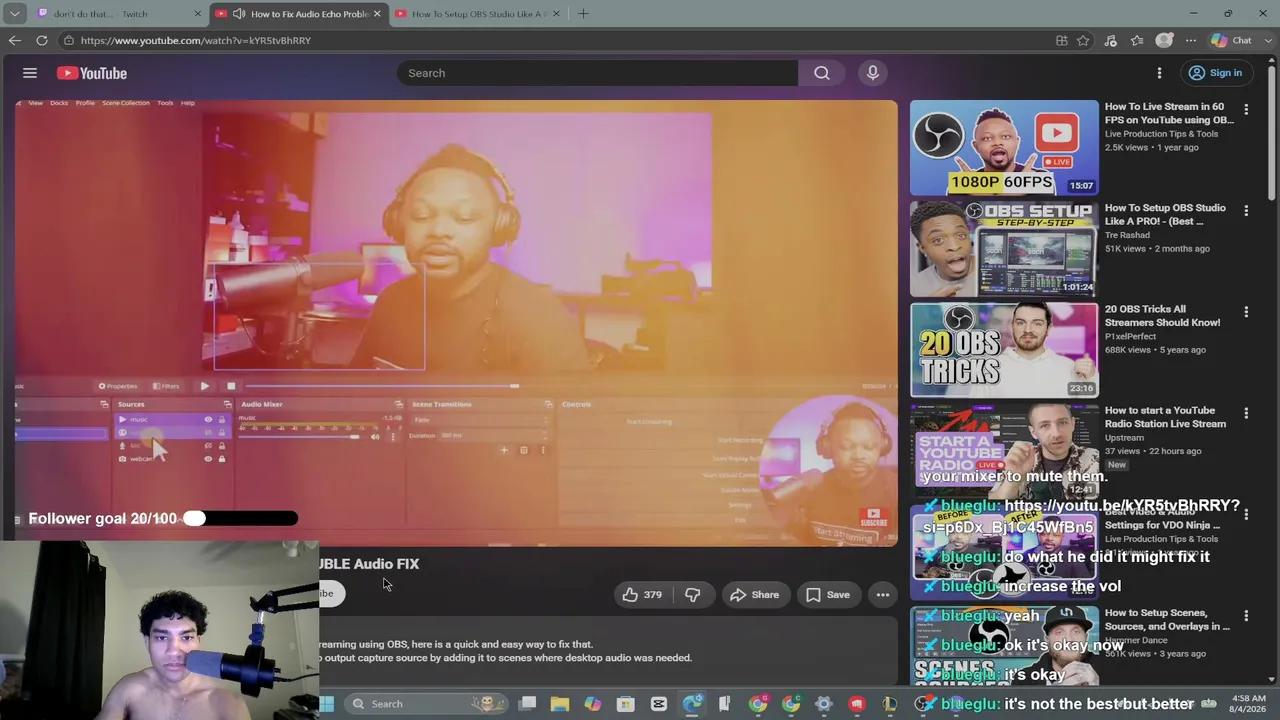1280x720 pixels.
Task: Visit the Tre Rashad channel
Action: (1127, 235)
